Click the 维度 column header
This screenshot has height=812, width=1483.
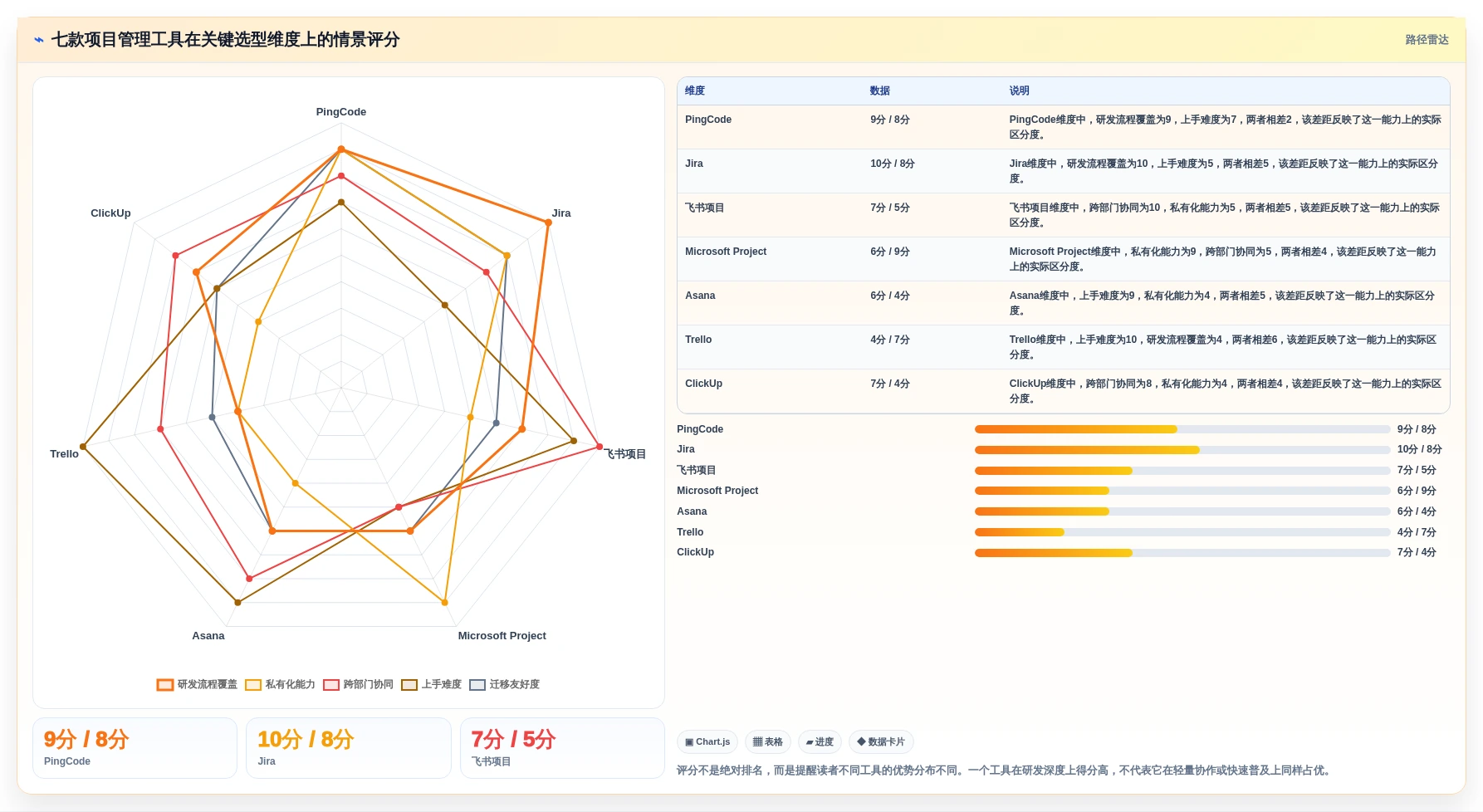695,91
